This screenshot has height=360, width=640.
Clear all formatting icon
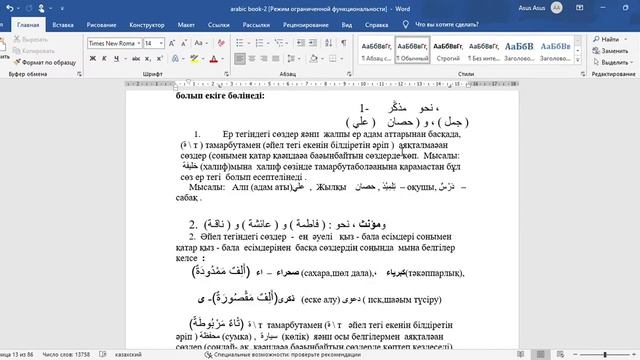click(x=221, y=43)
